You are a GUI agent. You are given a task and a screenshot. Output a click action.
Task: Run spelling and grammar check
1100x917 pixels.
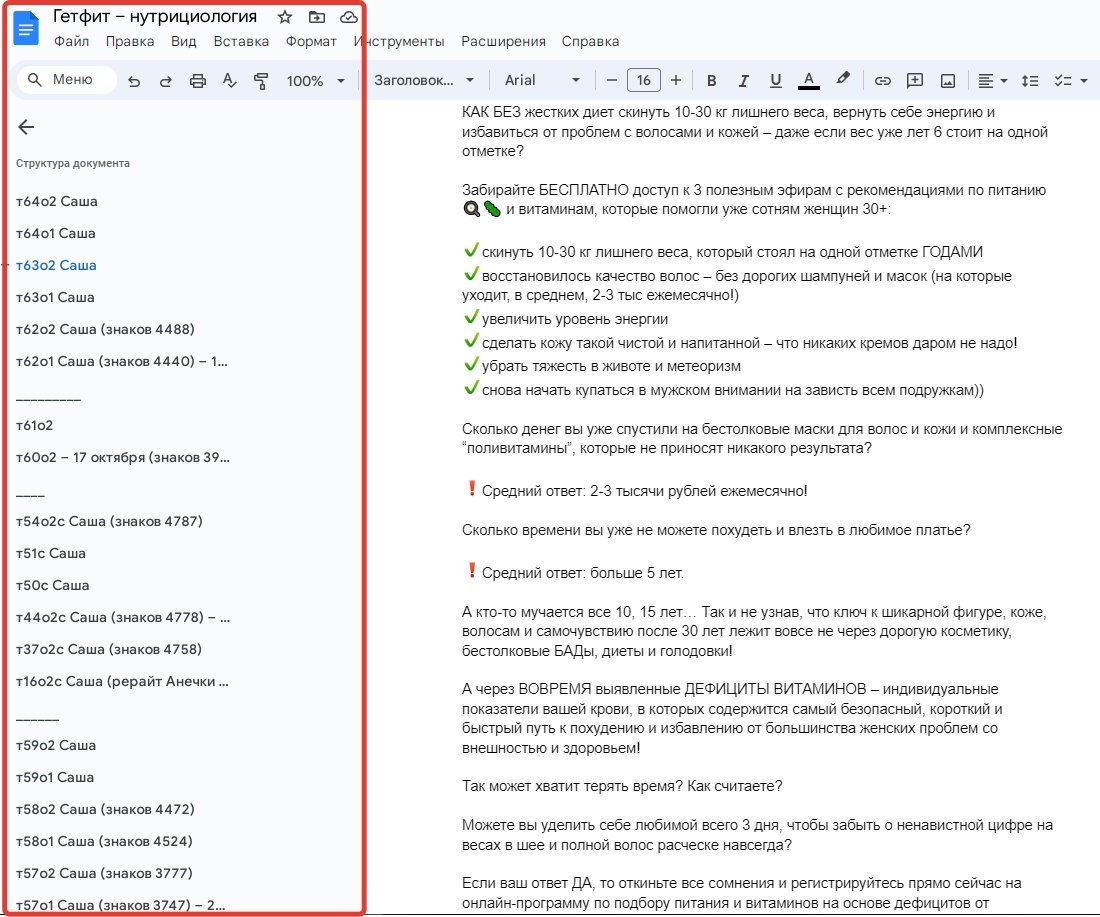pos(229,81)
